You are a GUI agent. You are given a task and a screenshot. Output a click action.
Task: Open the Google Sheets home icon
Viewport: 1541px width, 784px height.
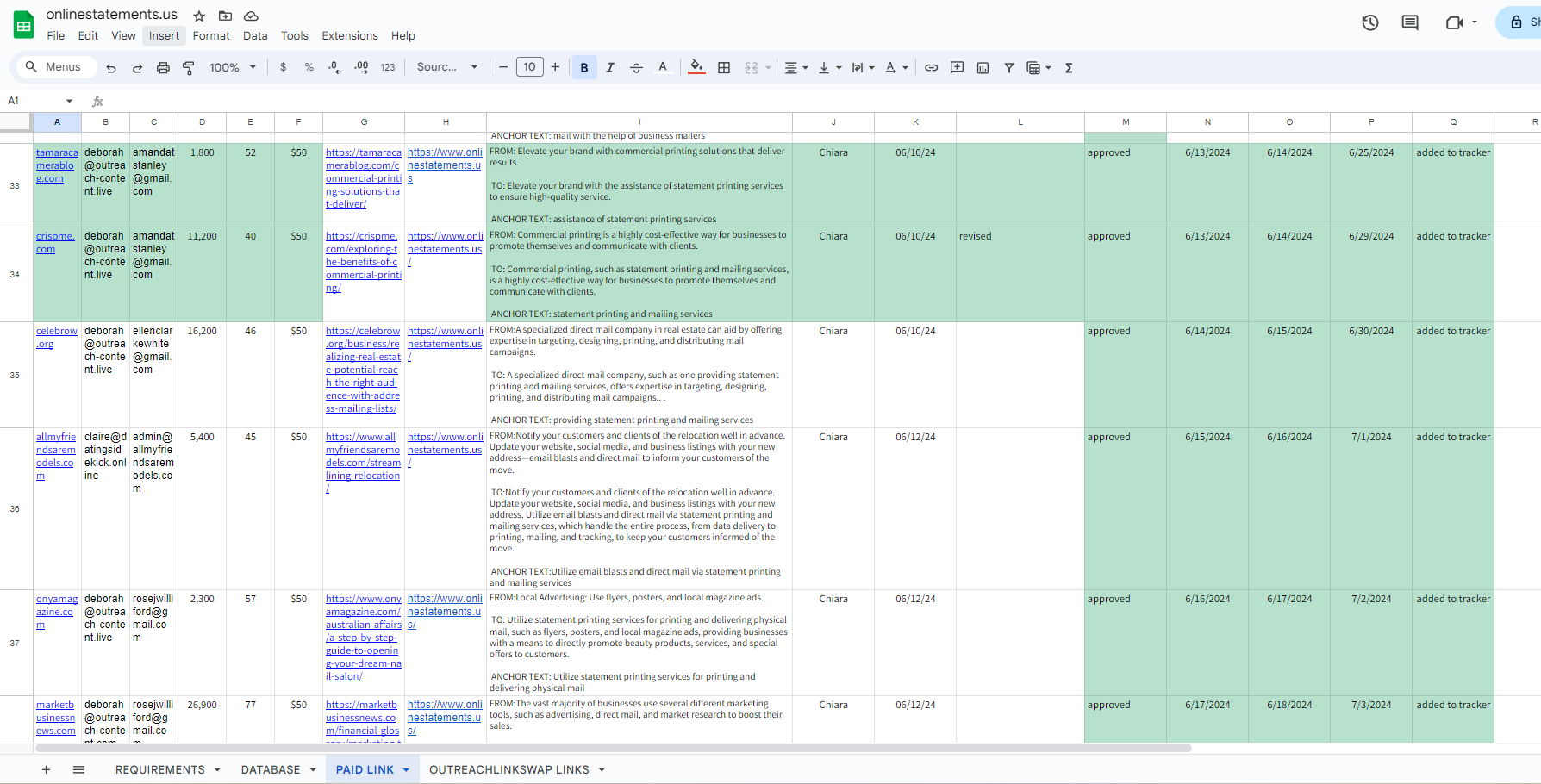(24, 25)
